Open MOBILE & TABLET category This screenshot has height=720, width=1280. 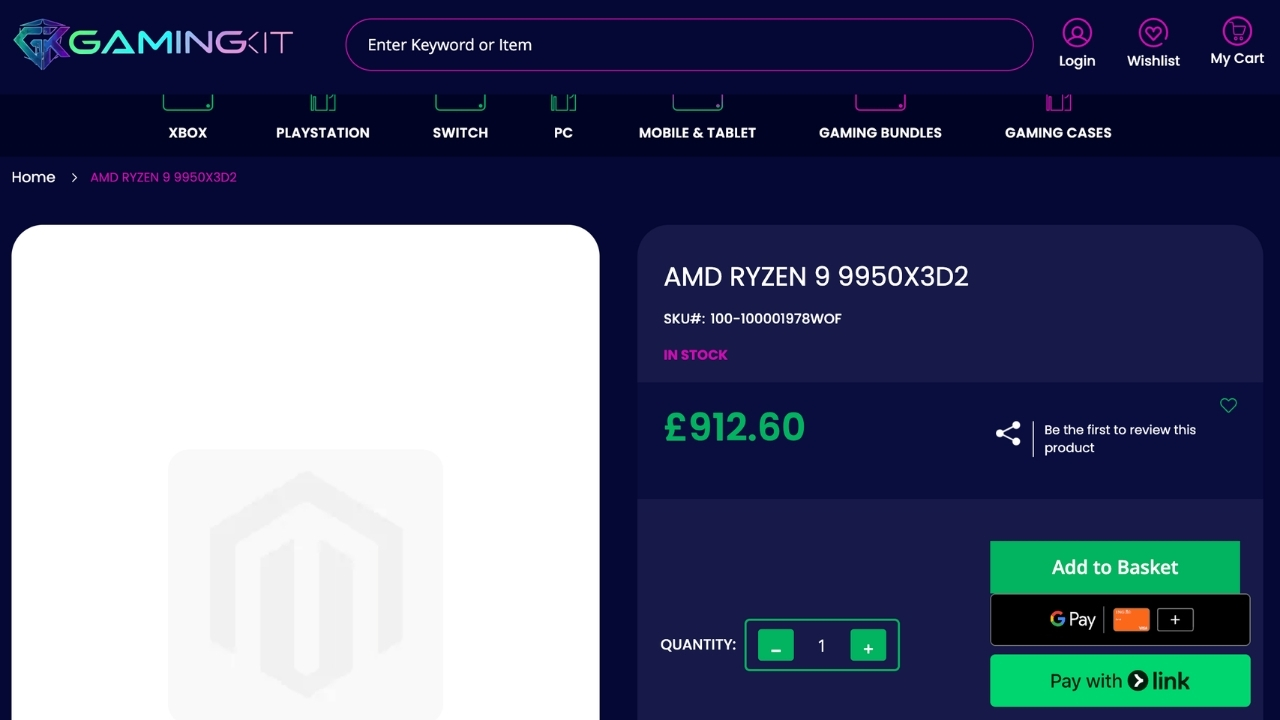pos(697,132)
